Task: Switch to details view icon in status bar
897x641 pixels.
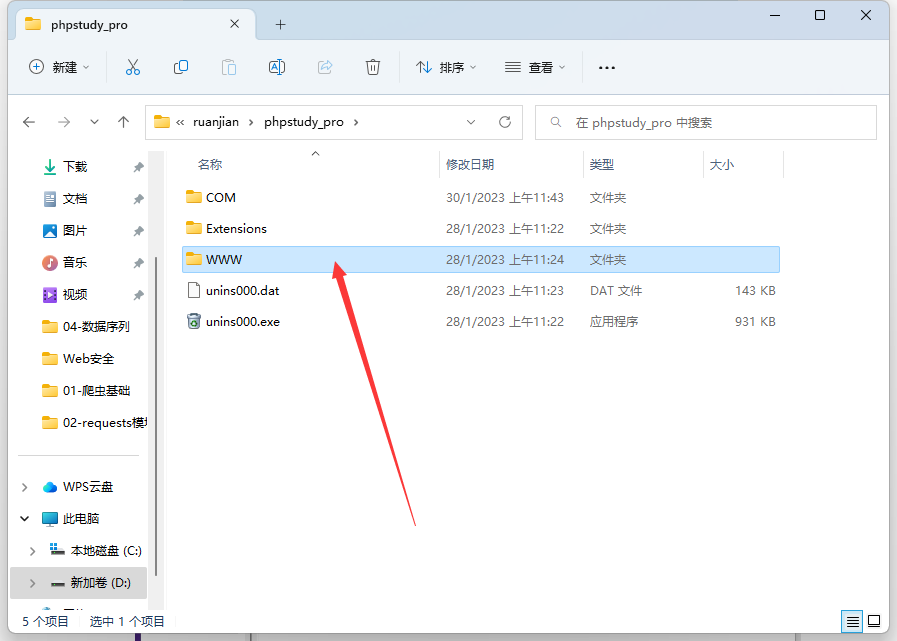Action: tap(852, 621)
